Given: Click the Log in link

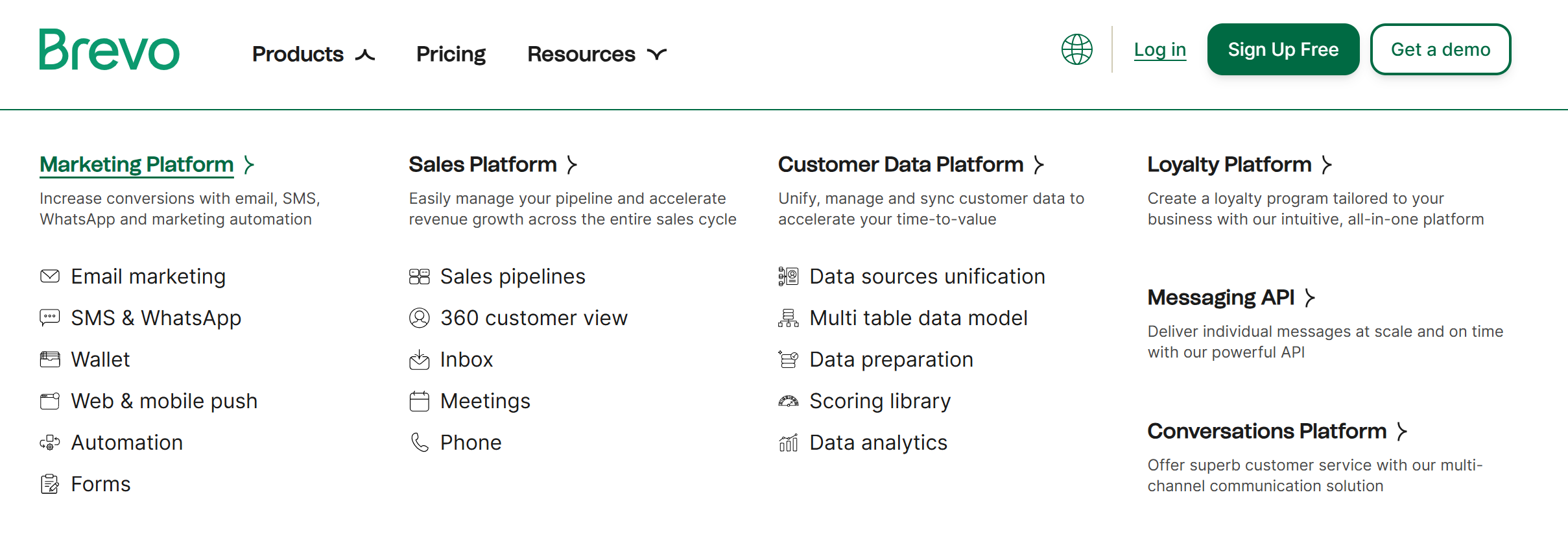Looking at the screenshot, I should coord(1160,49).
